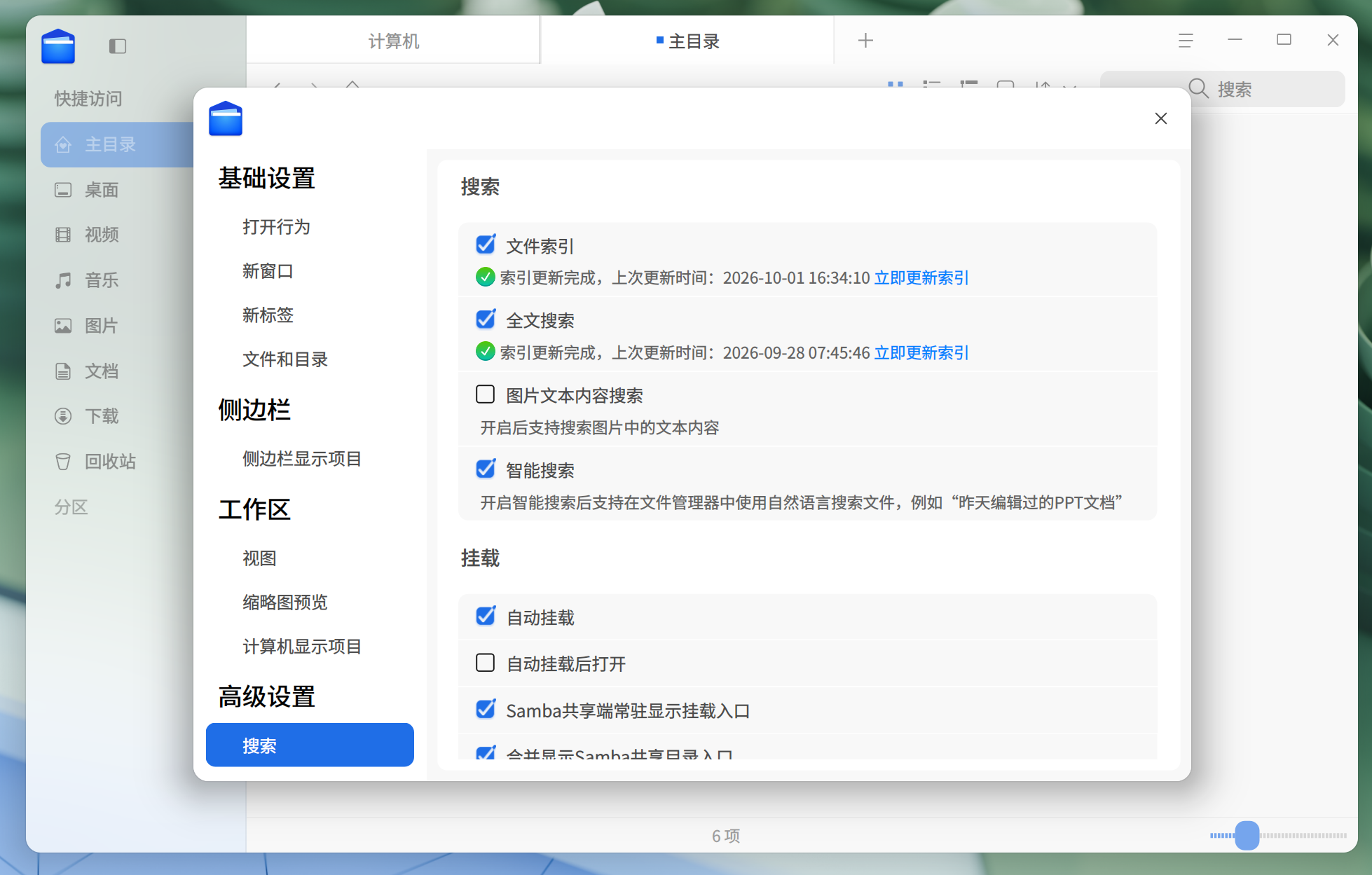This screenshot has height=875, width=1372.
Task: Click the 高级设置 heading
Action: tap(266, 697)
